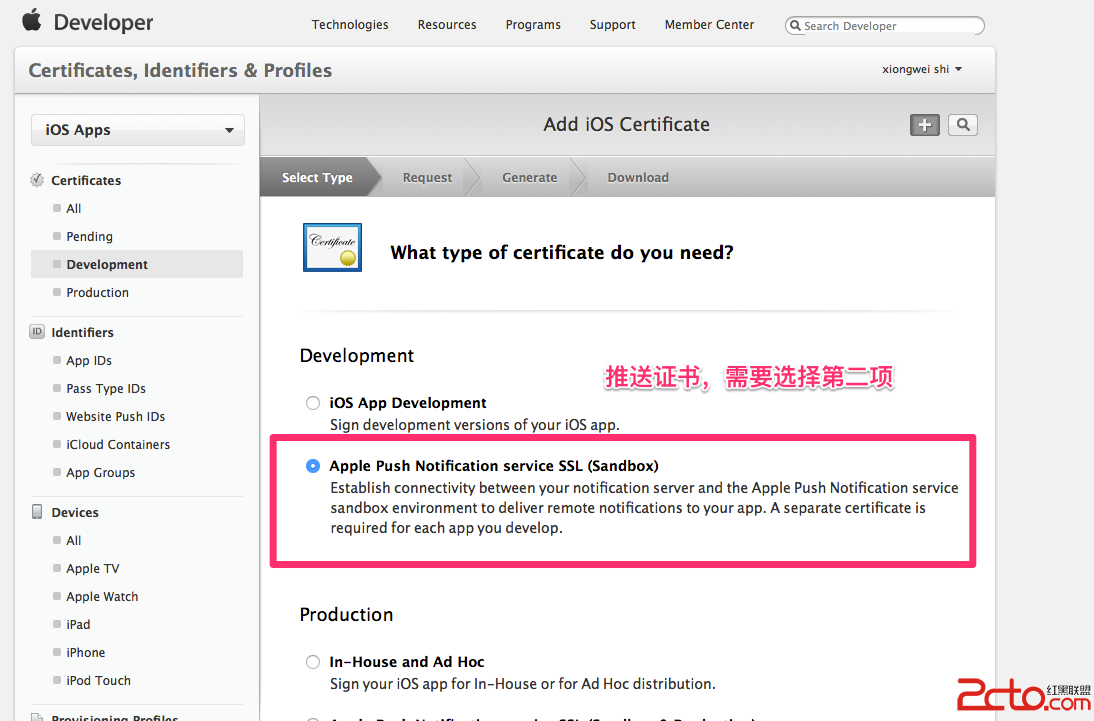The height and width of the screenshot is (721, 1094).
Task: Click the magnifier search icon button
Action: click(963, 125)
